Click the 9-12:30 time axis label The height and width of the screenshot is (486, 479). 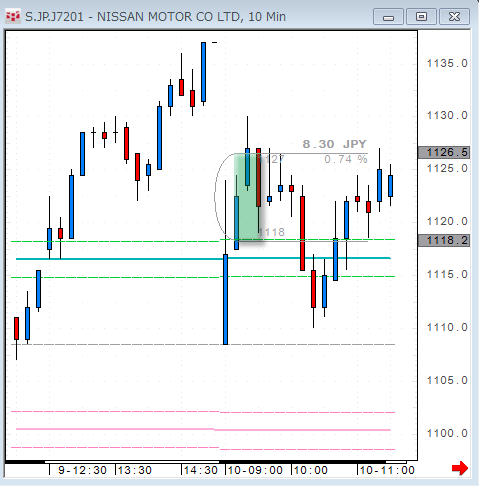tap(82, 470)
